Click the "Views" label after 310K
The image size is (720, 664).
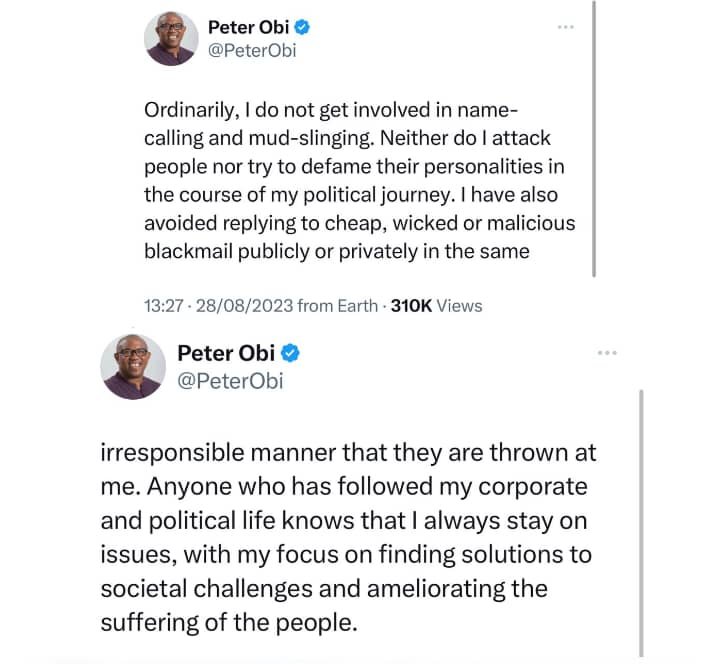[459, 306]
